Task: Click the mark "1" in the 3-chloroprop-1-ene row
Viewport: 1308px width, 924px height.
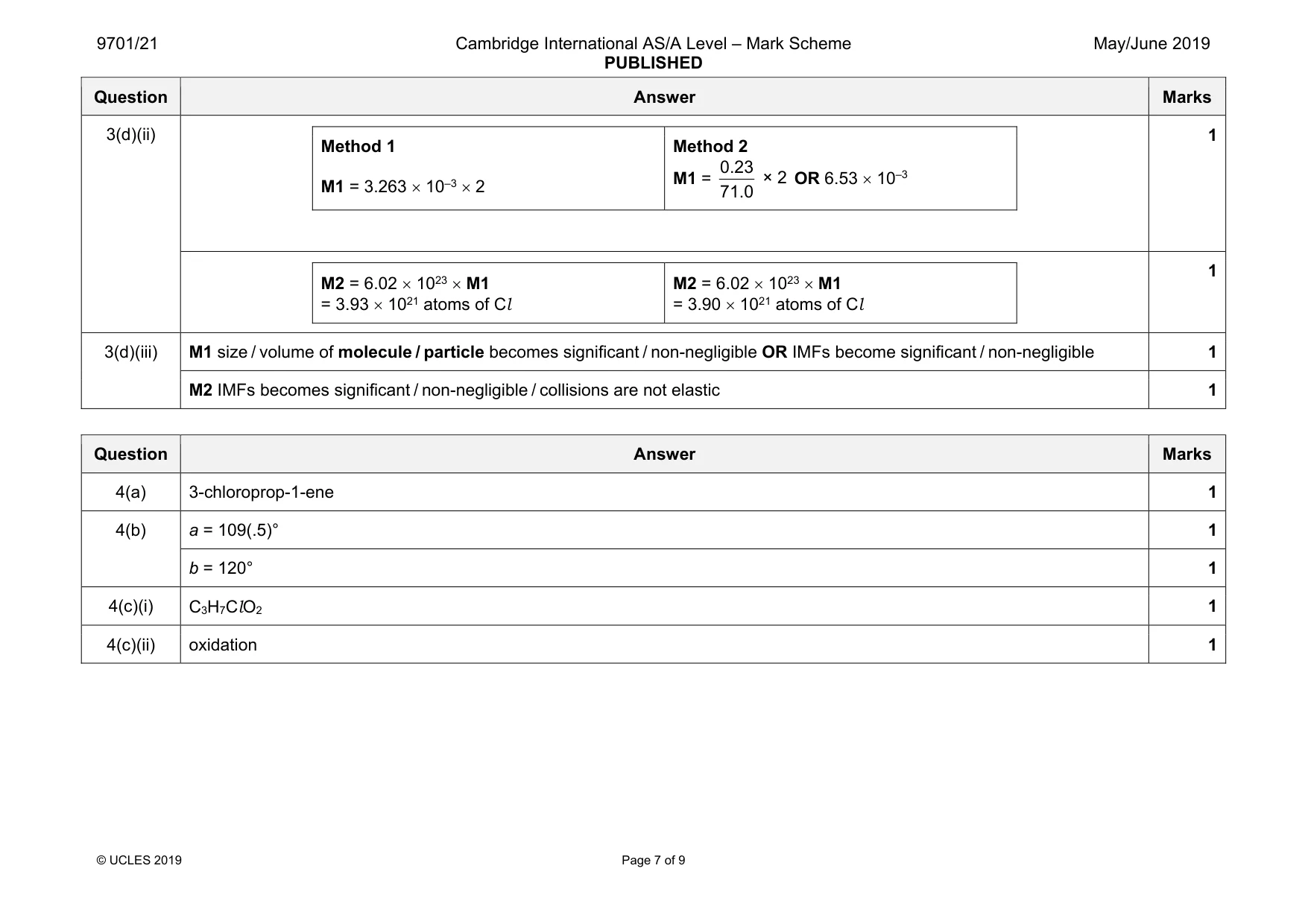Action: point(1212,492)
